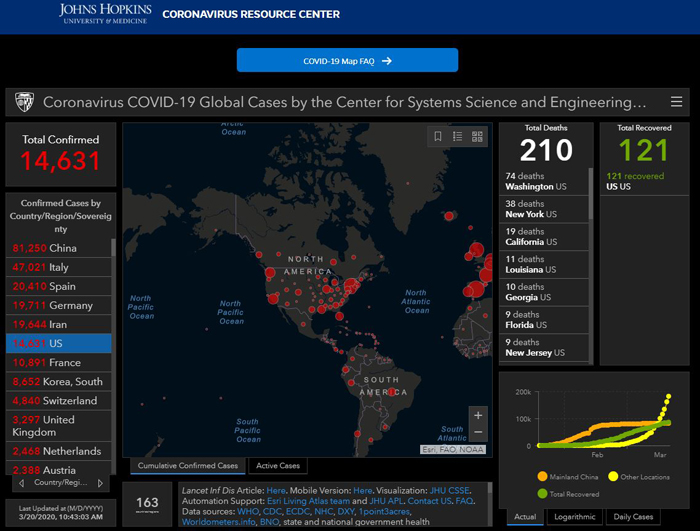Image resolution: width=700 pixels, height=531 pixels.
Task: Select China in confirmed cases list
Action: (58, 248)
